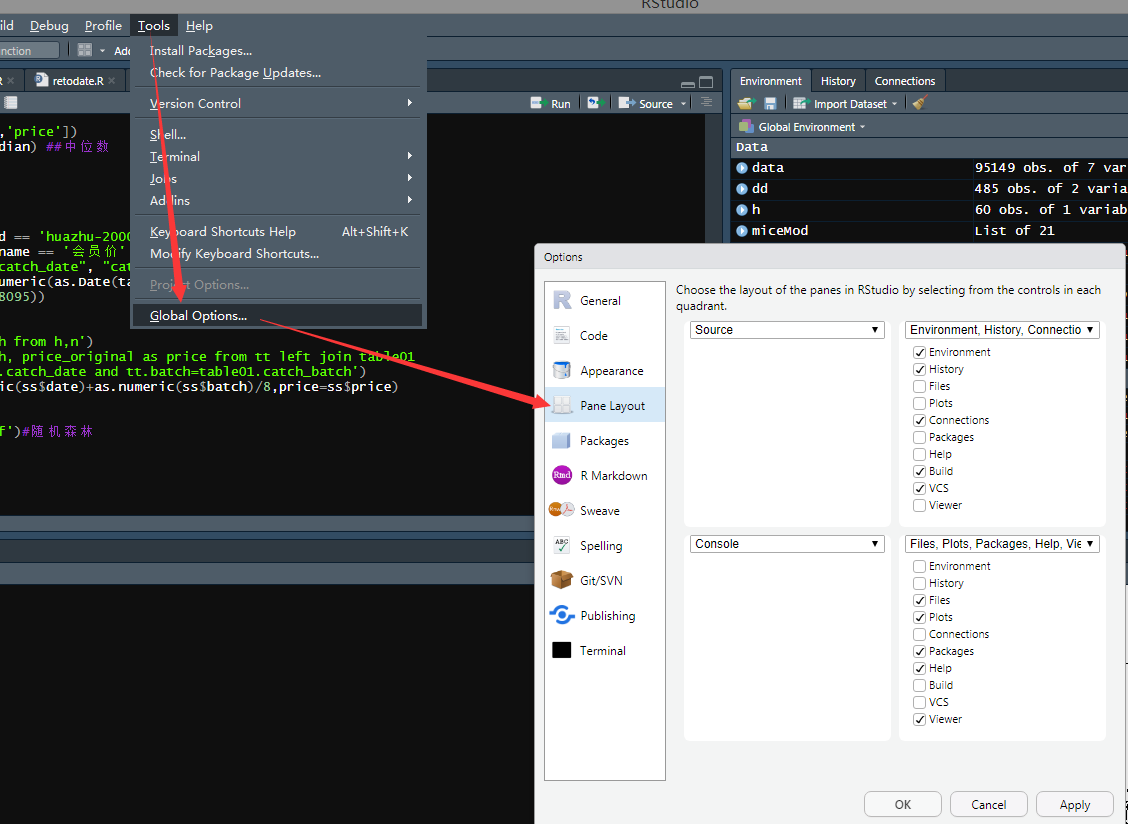Click the clear environment broom icon
Viewport: 1128px width, 824px height.
(x=919, y=104)
